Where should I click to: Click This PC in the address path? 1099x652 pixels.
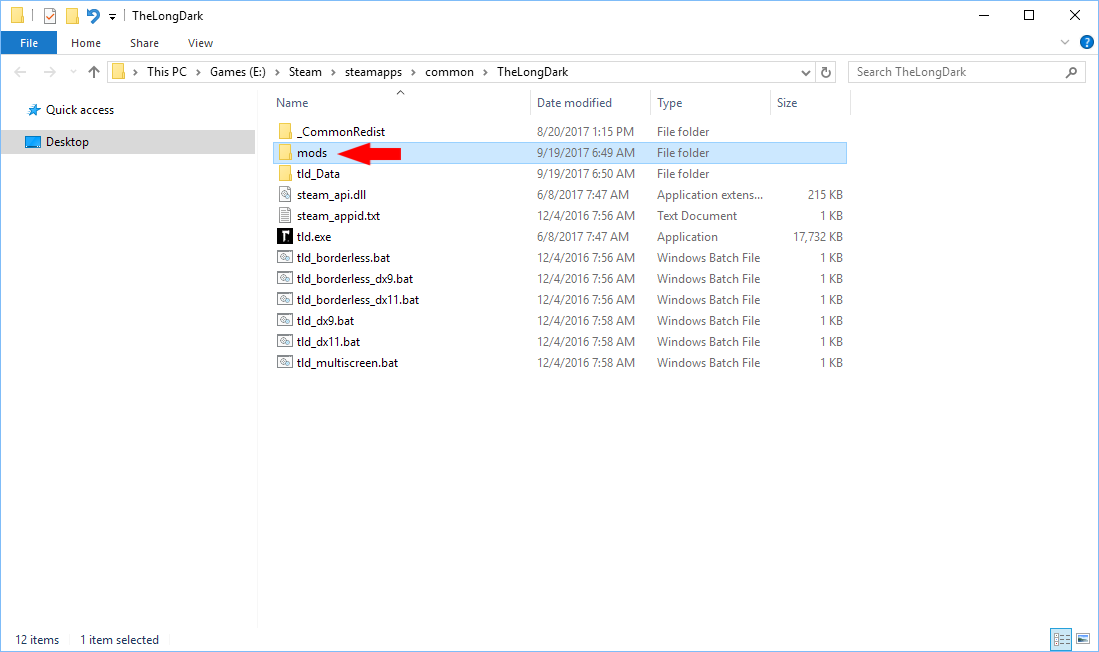(x=167, y=72)
